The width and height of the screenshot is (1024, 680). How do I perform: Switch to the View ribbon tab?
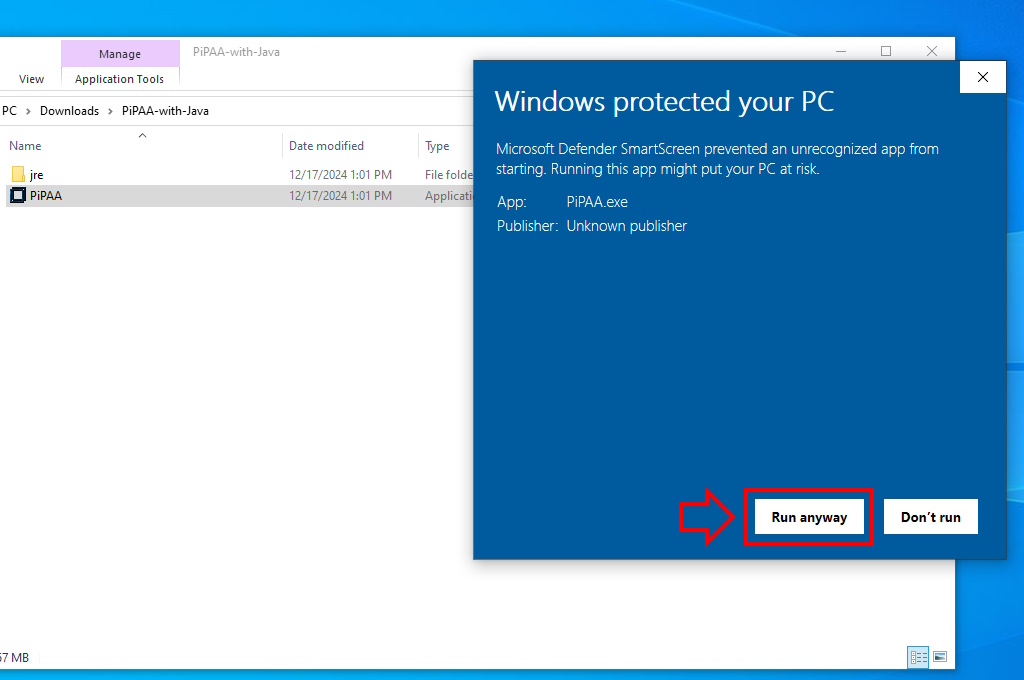point(31,79)
